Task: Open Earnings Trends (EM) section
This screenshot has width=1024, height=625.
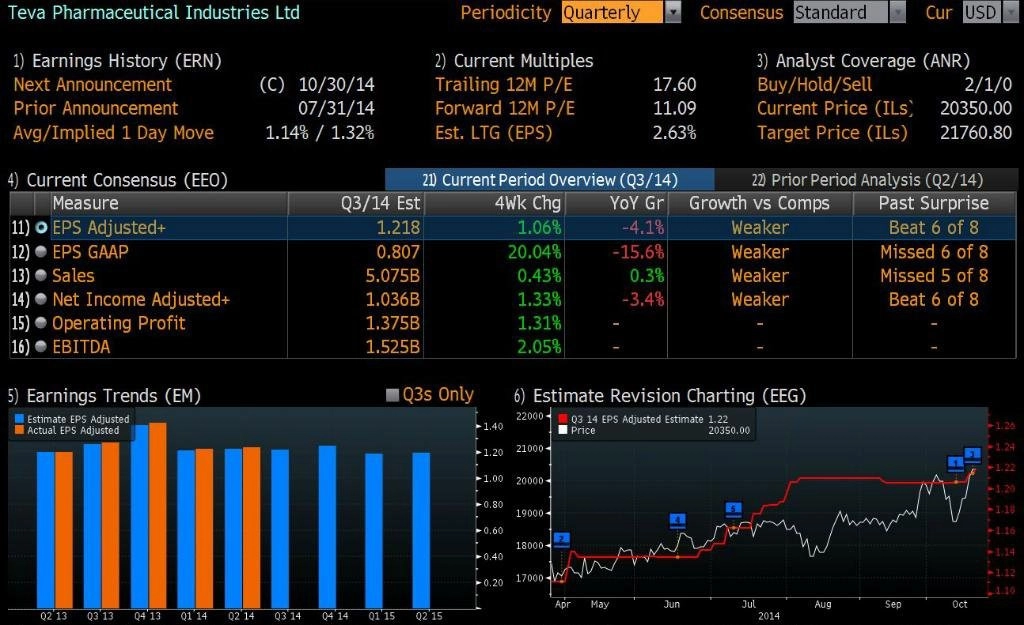Action: pos(104,396)
